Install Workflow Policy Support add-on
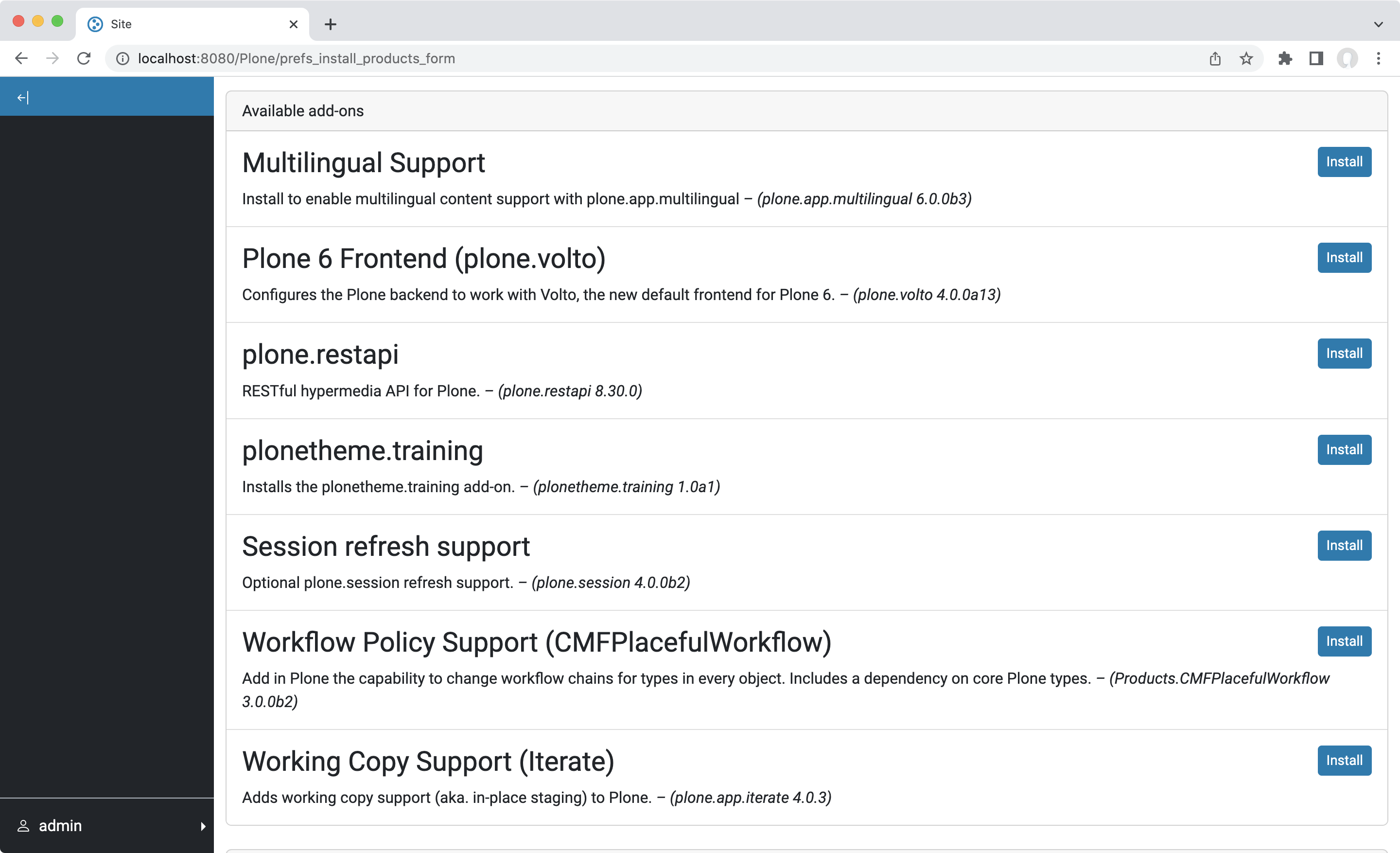 1344,641
